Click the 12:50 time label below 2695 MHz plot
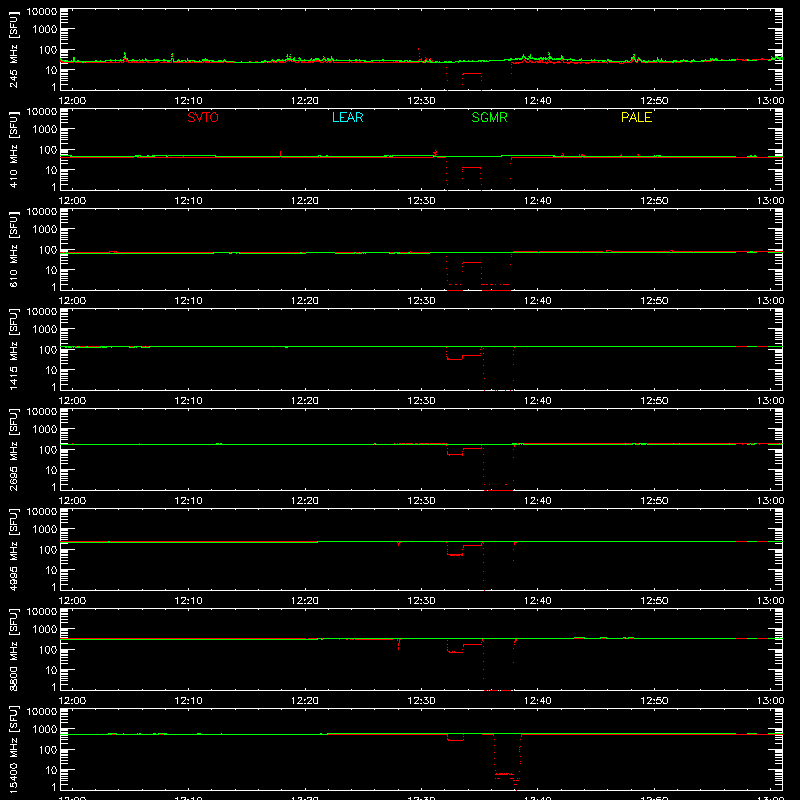The width and height of the screenshot is (800, 800). pyautogui.click(x=654, y=501)
